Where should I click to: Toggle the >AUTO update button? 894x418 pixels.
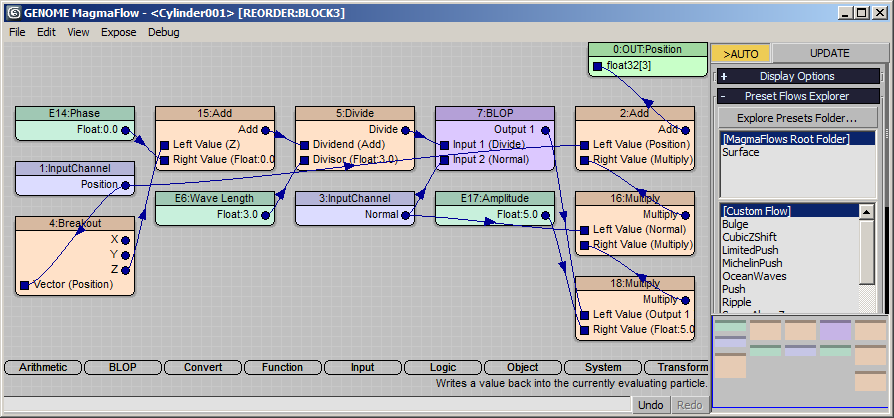click(741, 54)
